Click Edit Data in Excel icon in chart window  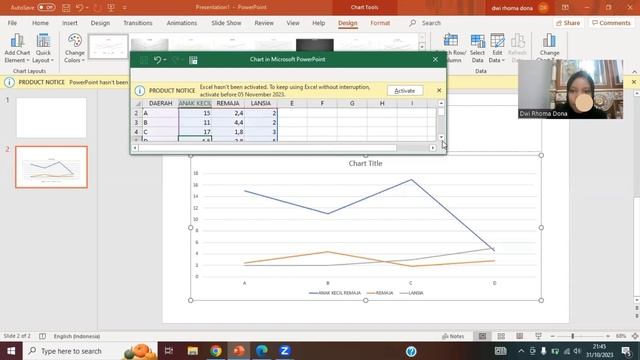(x=193, y=60)
